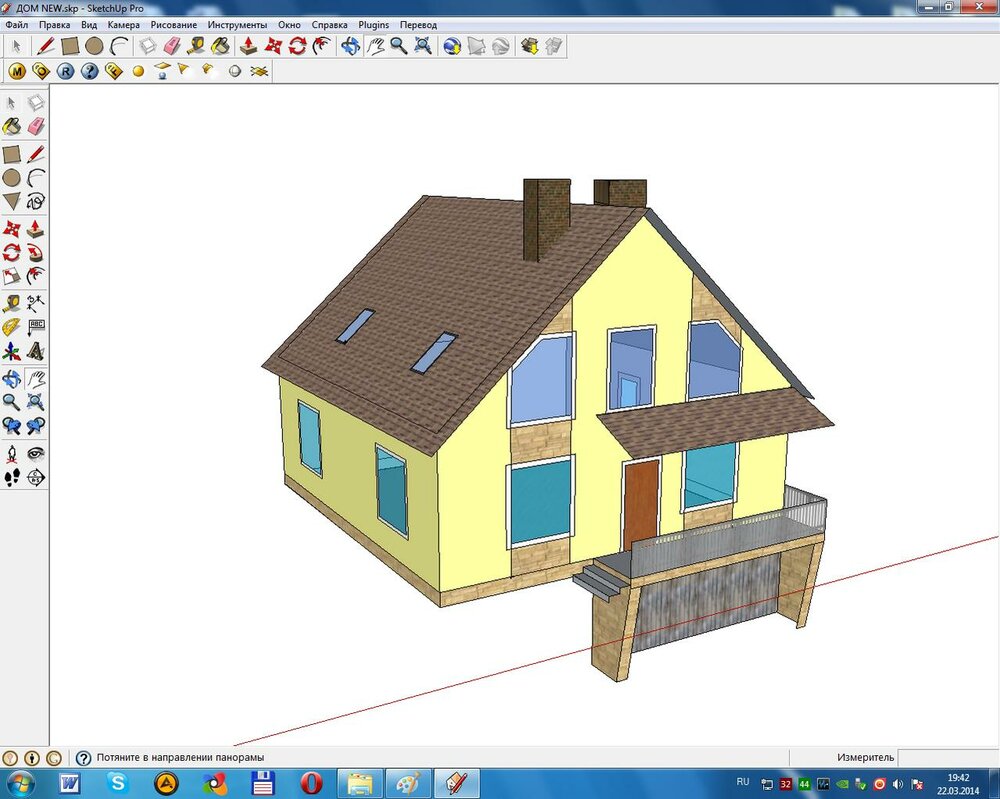
Task: Click the Измеритель measurement input box
Action: (945, 758)
